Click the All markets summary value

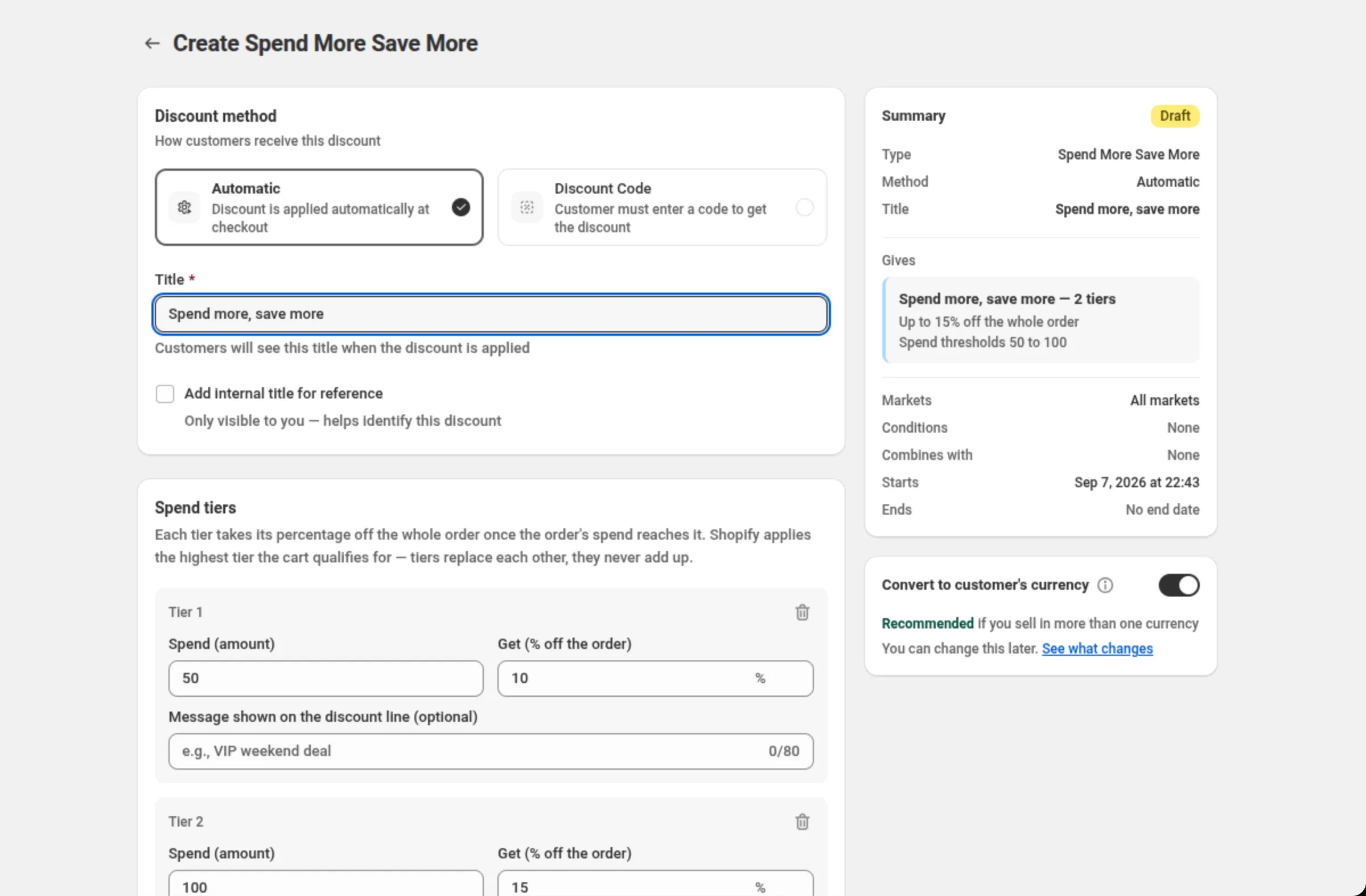tap(1165, 401)
